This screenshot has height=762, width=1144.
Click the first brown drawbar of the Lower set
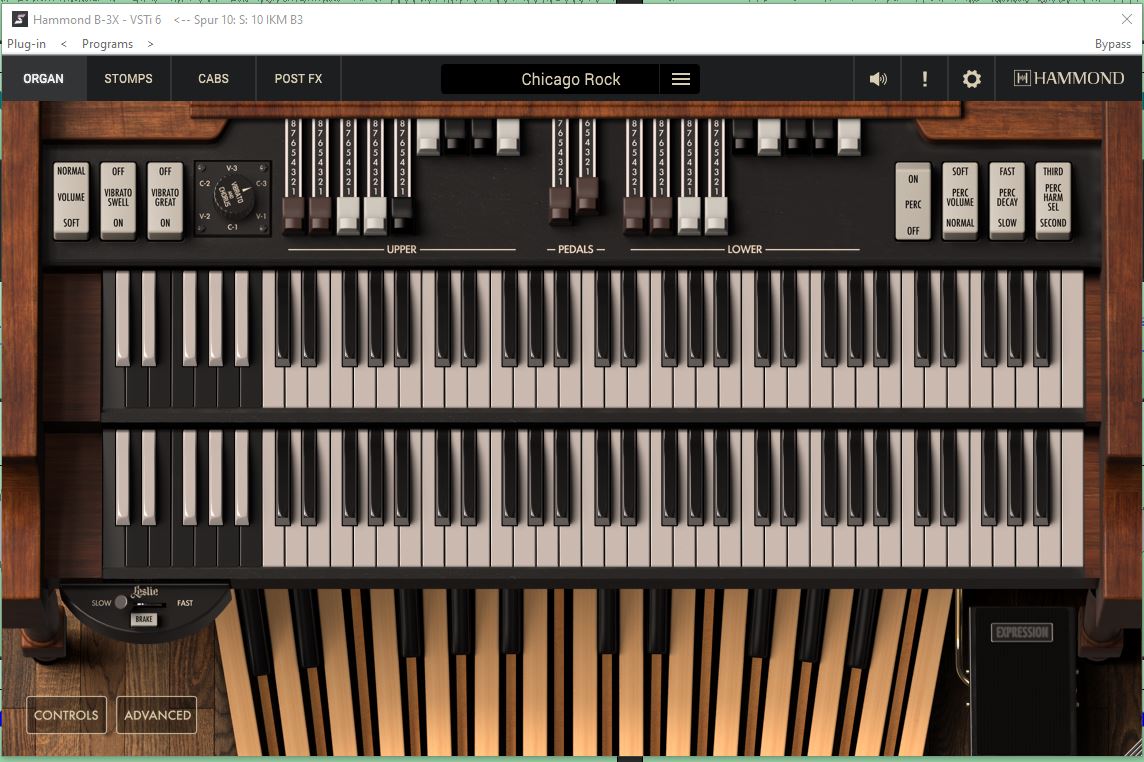634,215
